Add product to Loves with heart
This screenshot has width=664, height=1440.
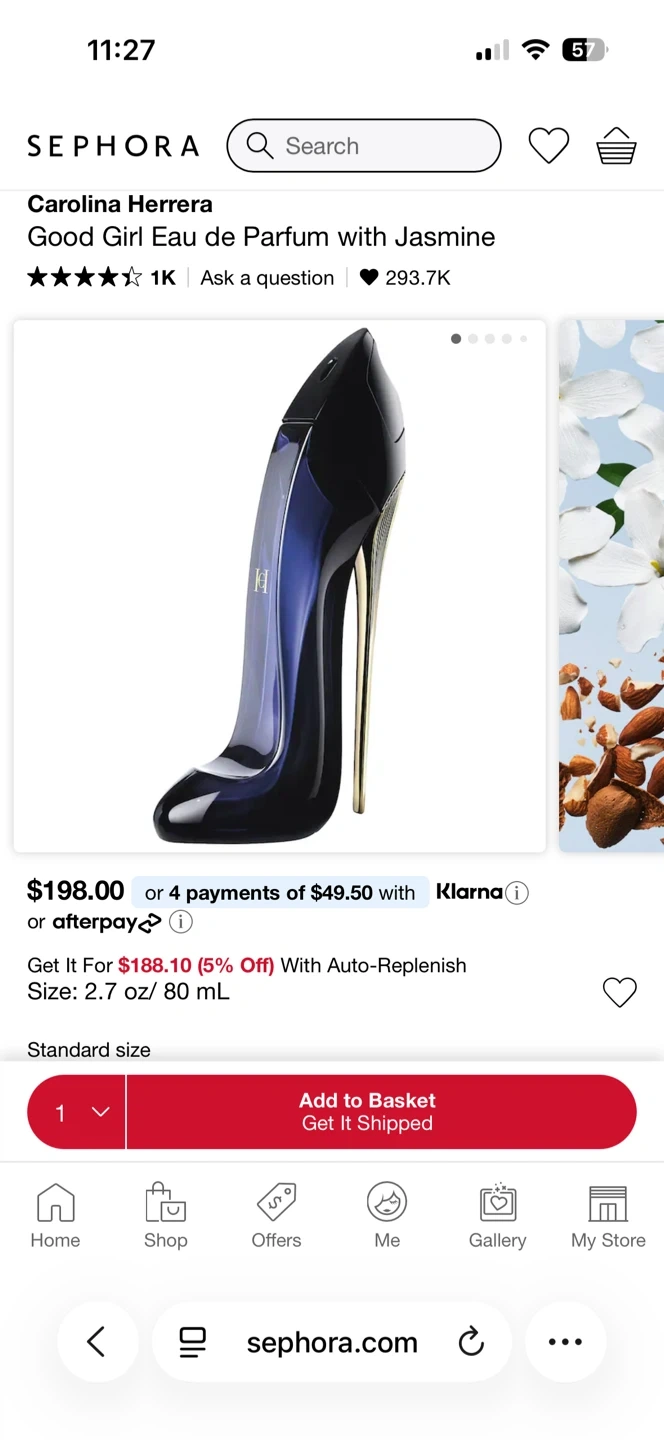coord(619,992)
